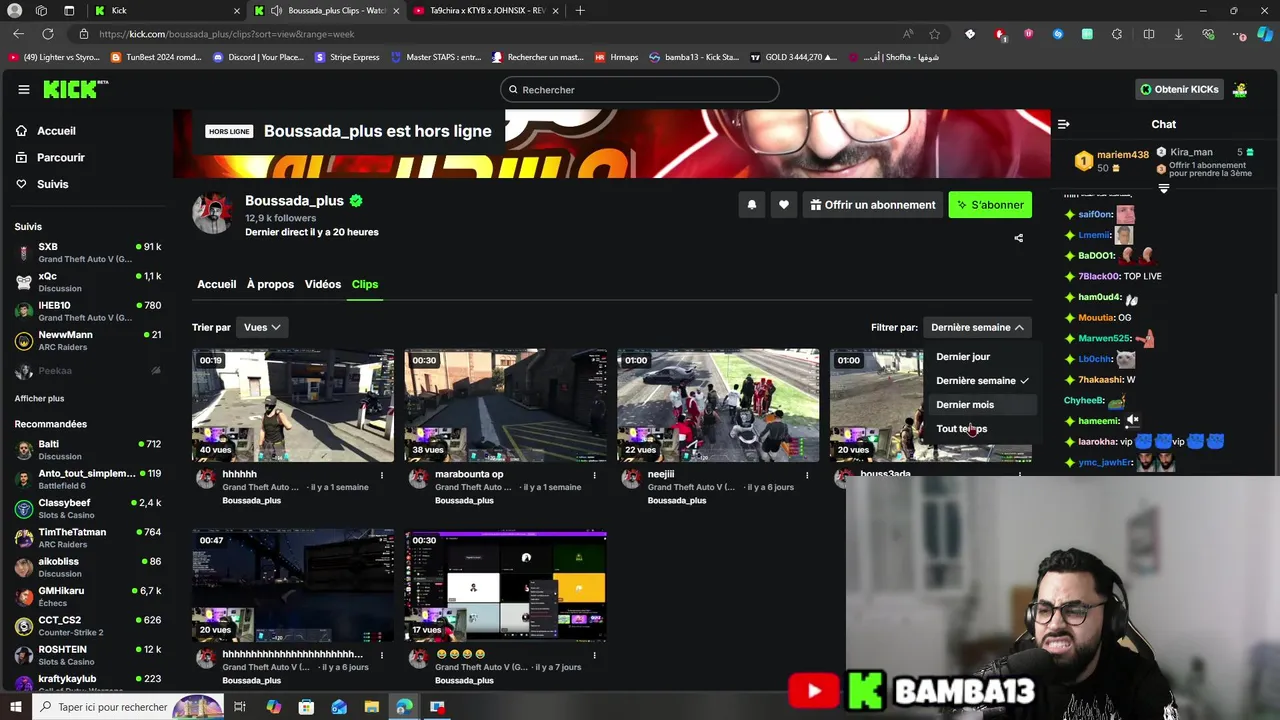Click verified badge next to Boussada_plus
Screen dimensions: 1280x720
tap(356, 201)
